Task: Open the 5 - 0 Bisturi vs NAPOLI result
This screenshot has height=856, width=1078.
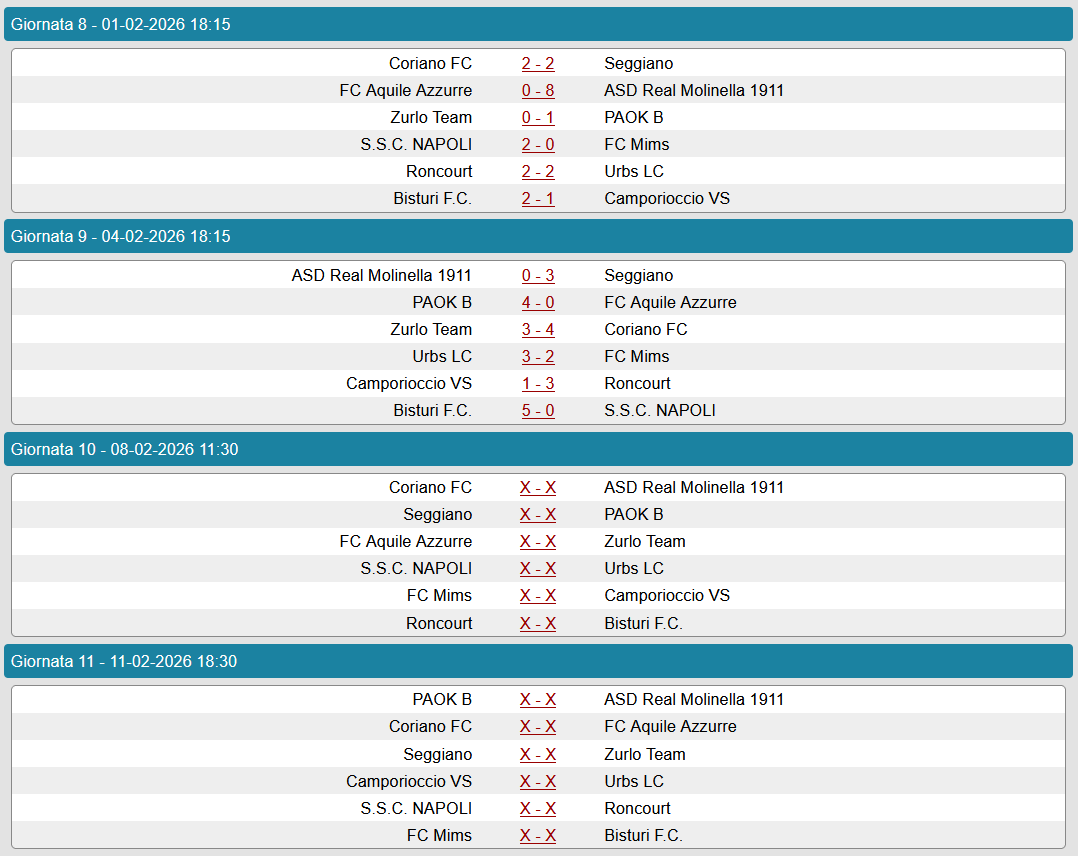Action: (538, 411)
